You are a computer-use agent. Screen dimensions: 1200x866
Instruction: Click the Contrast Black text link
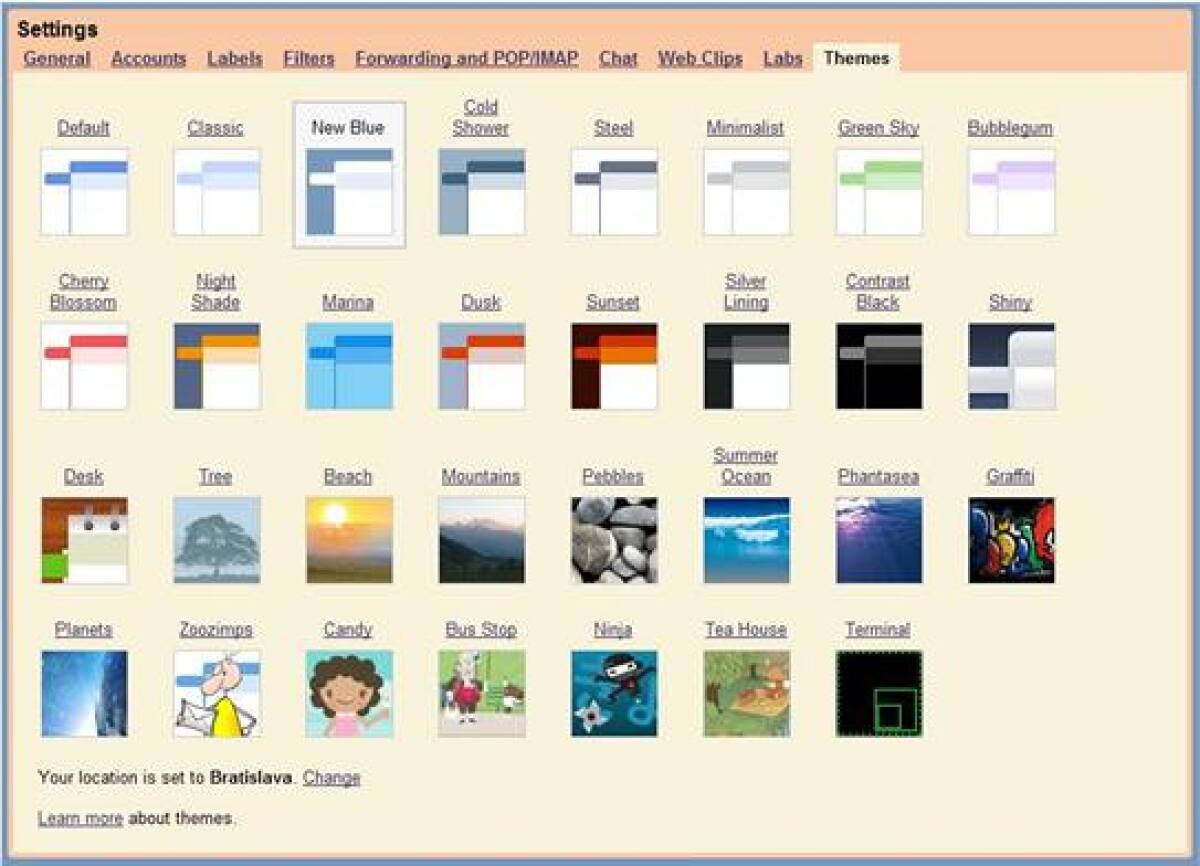(878, 291)
